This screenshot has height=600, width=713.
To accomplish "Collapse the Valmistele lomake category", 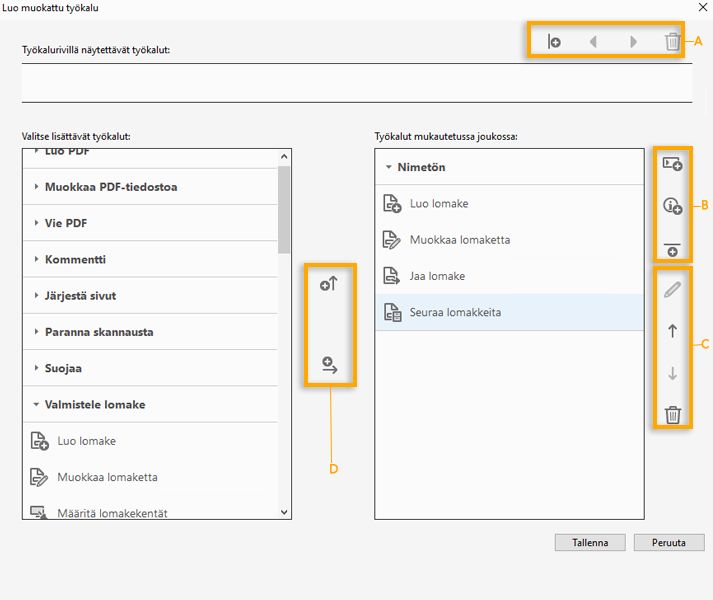I will (37, 405).
